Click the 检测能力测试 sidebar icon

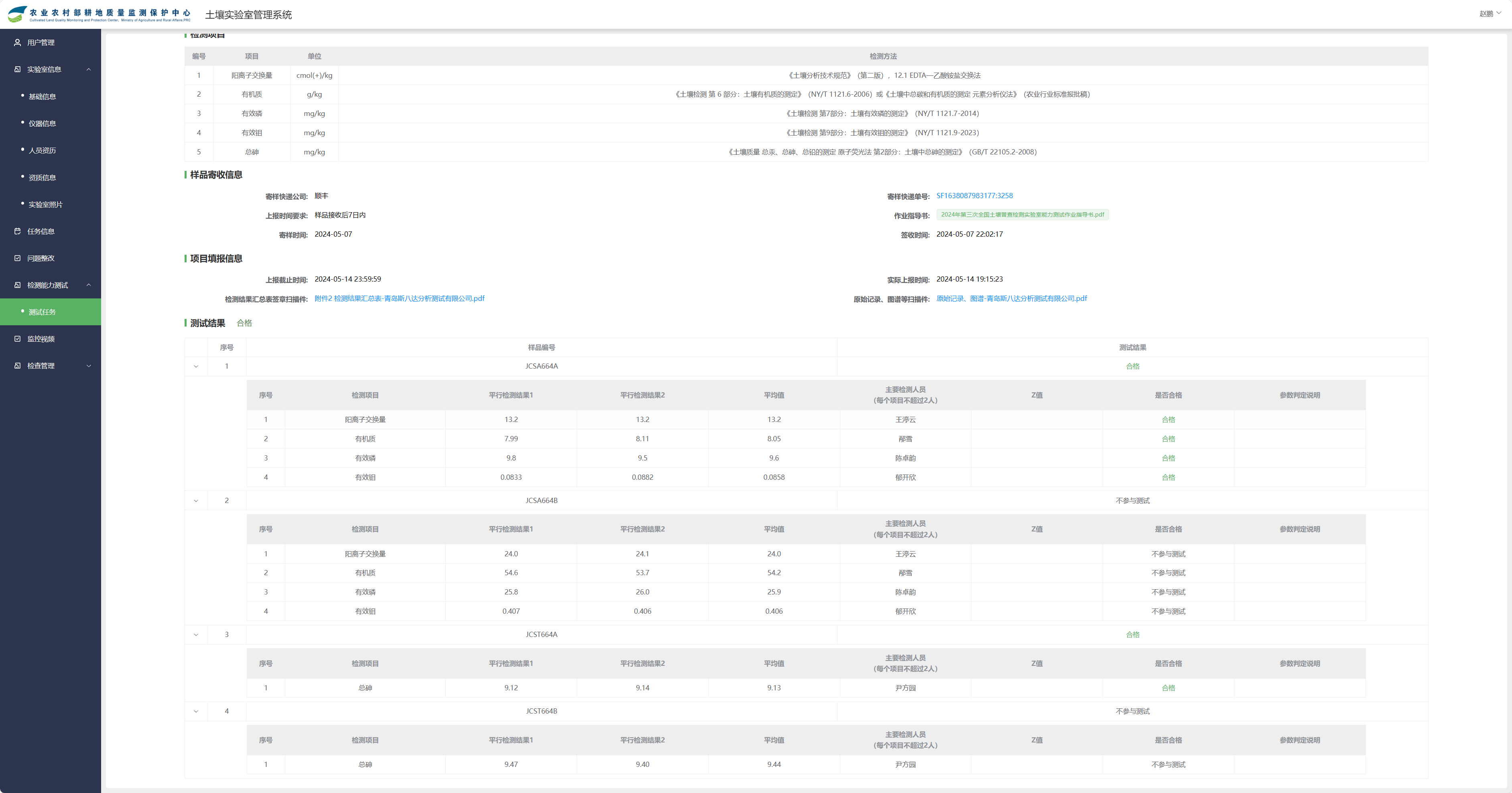pos(18,285)
